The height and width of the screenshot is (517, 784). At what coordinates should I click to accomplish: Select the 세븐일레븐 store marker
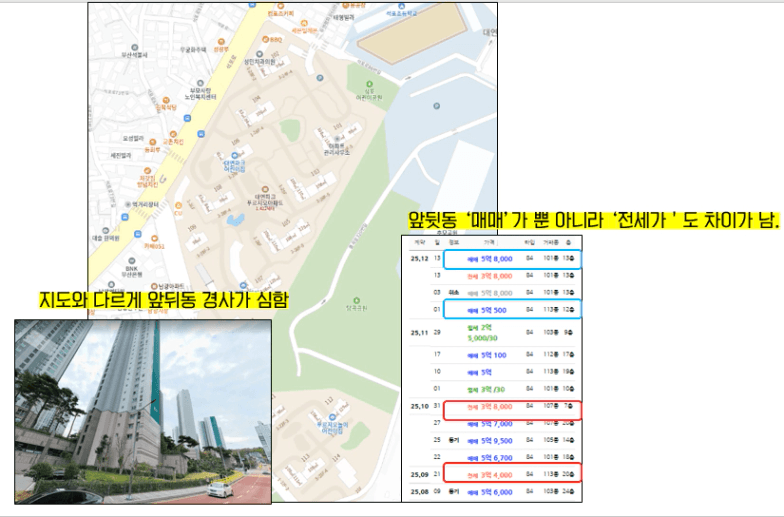click(x=304, y=23)
